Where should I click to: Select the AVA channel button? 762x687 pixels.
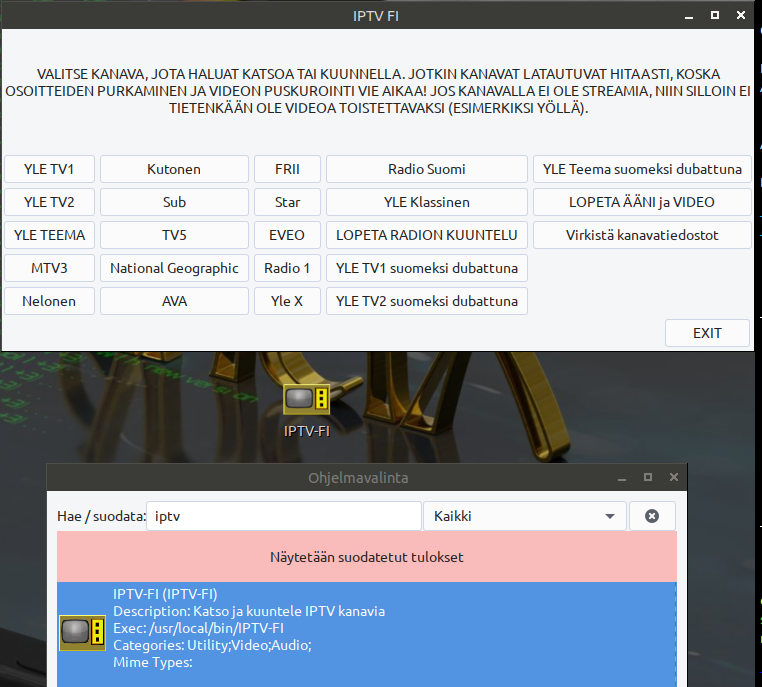174,301
